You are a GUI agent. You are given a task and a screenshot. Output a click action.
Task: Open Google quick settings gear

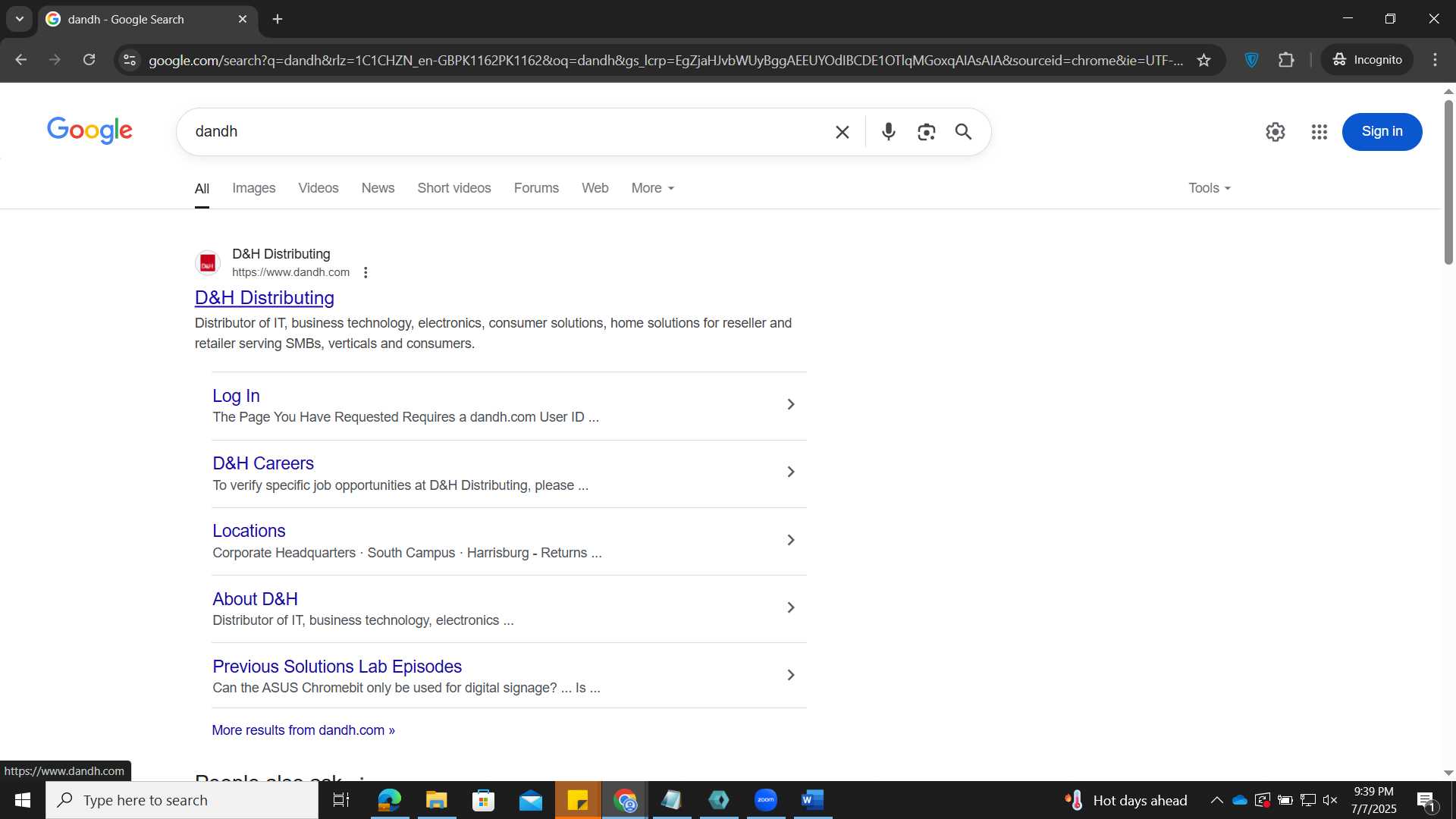tap(1276, 132)
